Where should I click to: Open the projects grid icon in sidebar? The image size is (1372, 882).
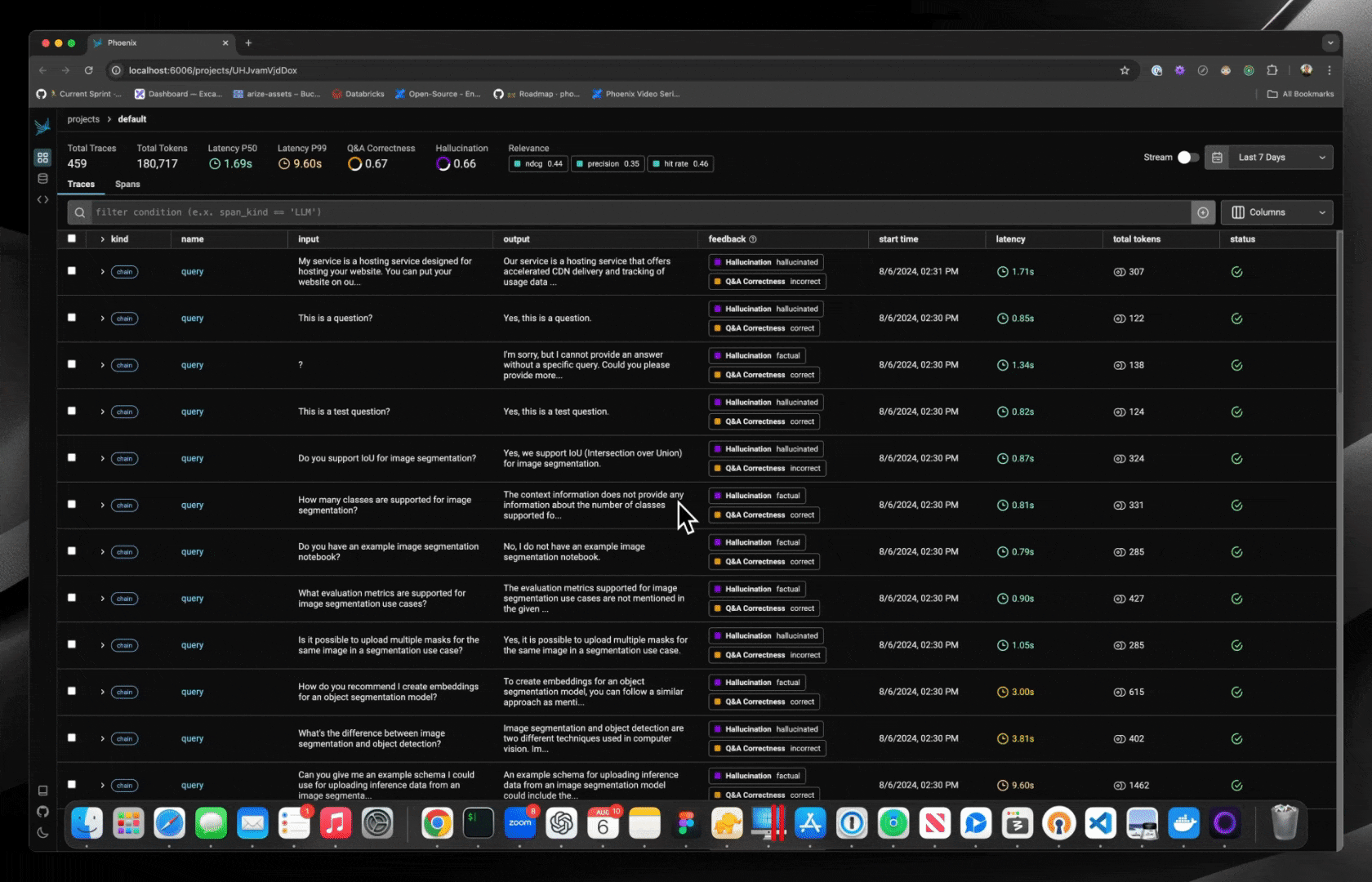(42, 157)
